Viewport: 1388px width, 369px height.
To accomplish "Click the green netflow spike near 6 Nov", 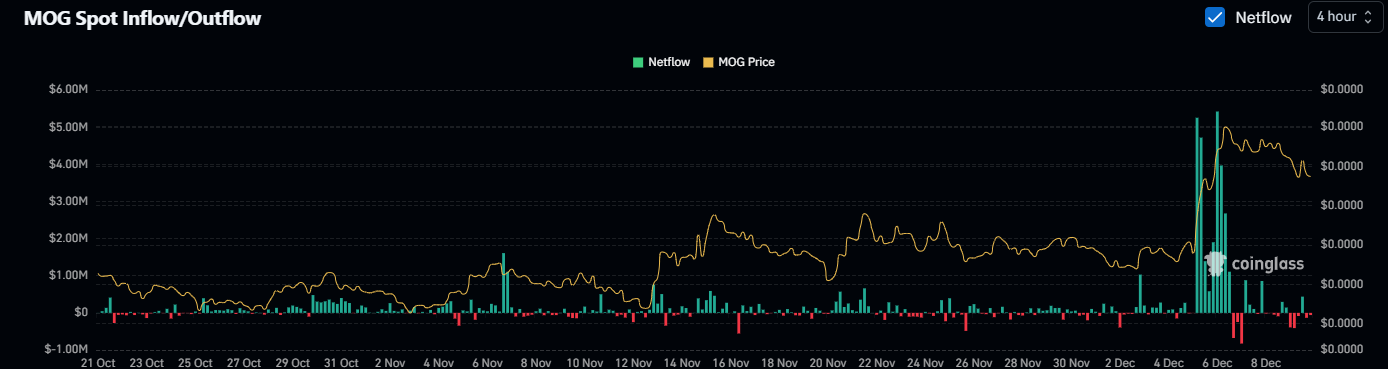I will [503, 283].
